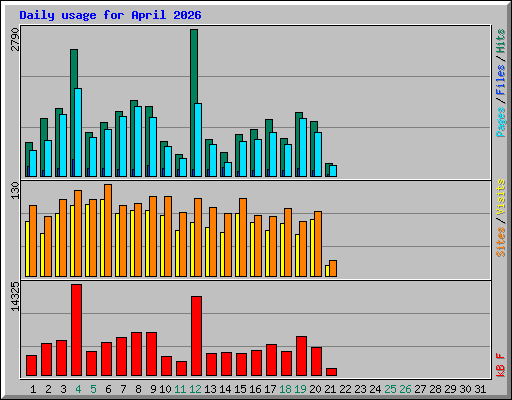This screenshot has height=400, width=512.
Task: Select day label 27 on the axis
Action: coord(420,389)
